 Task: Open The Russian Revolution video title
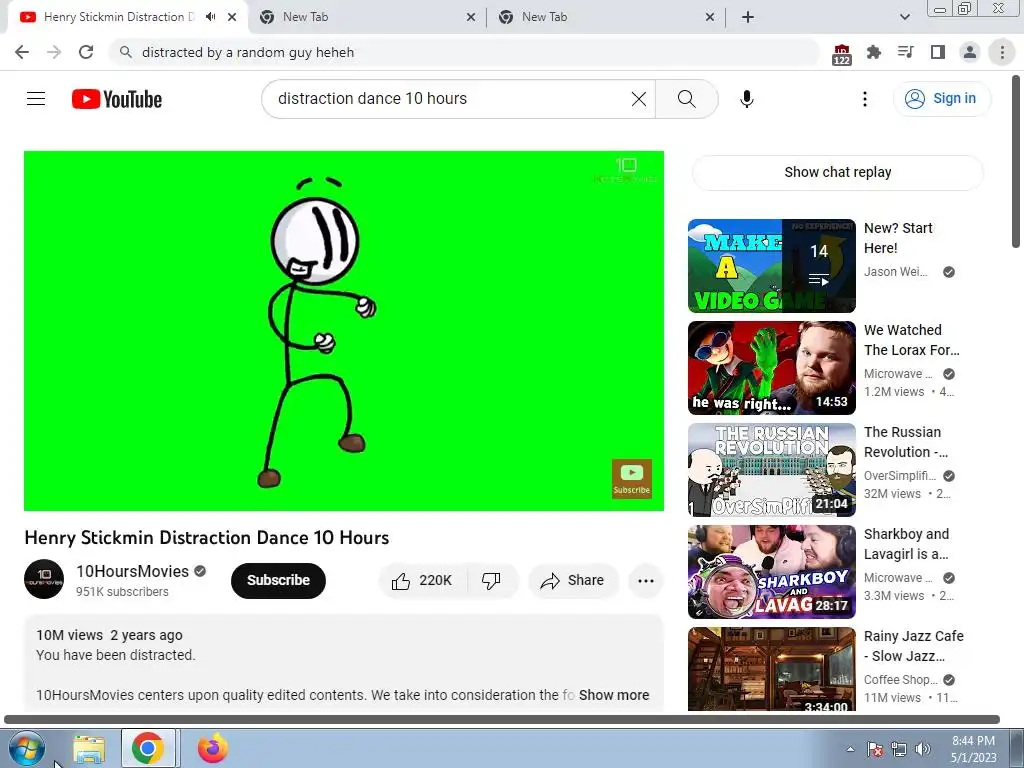905,441
